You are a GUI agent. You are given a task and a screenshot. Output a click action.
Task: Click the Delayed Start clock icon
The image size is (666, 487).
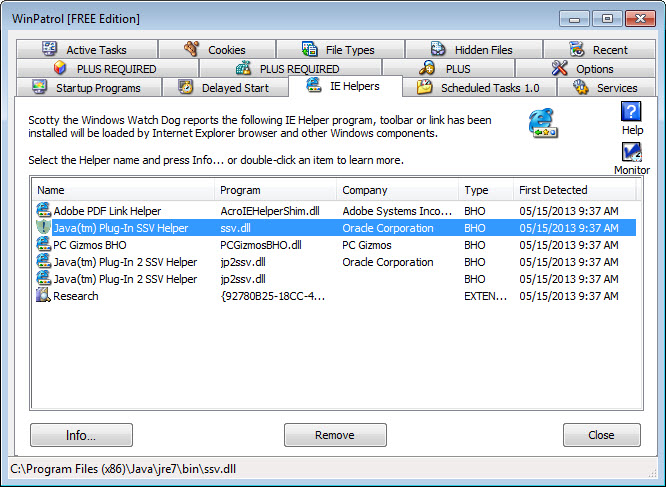coord(186,87)
